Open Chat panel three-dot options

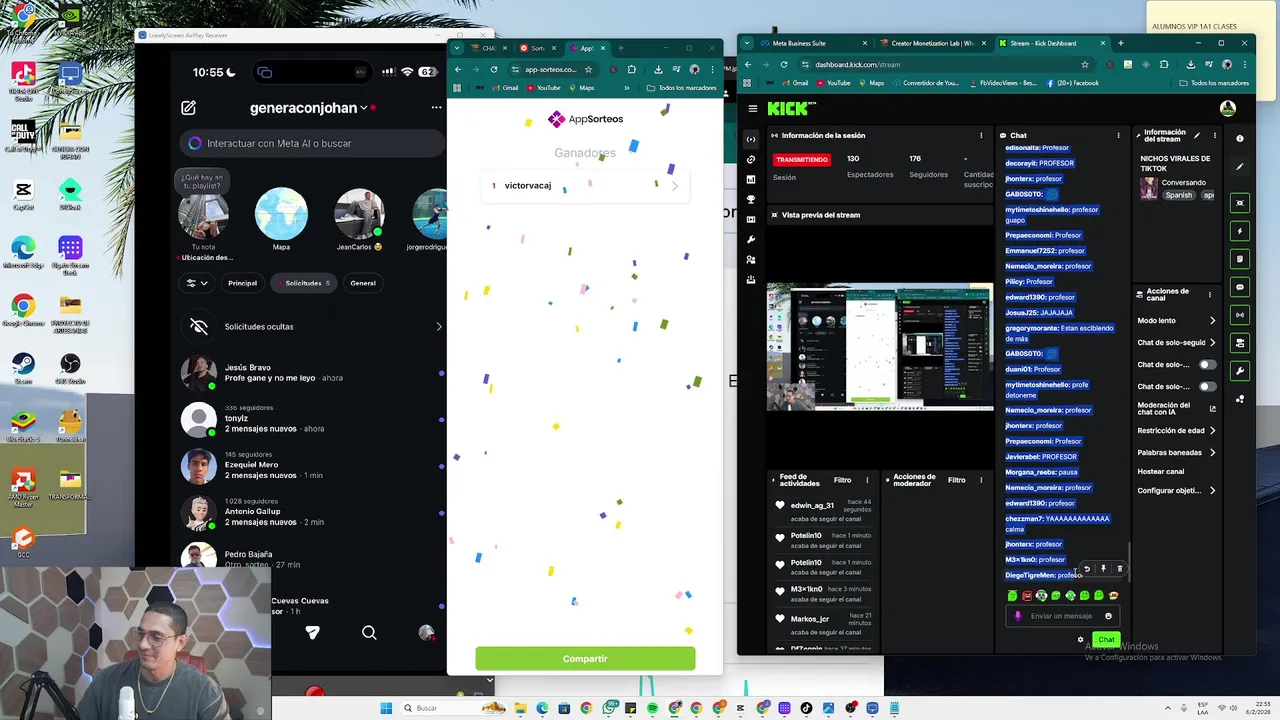[x=1118, y=135]
